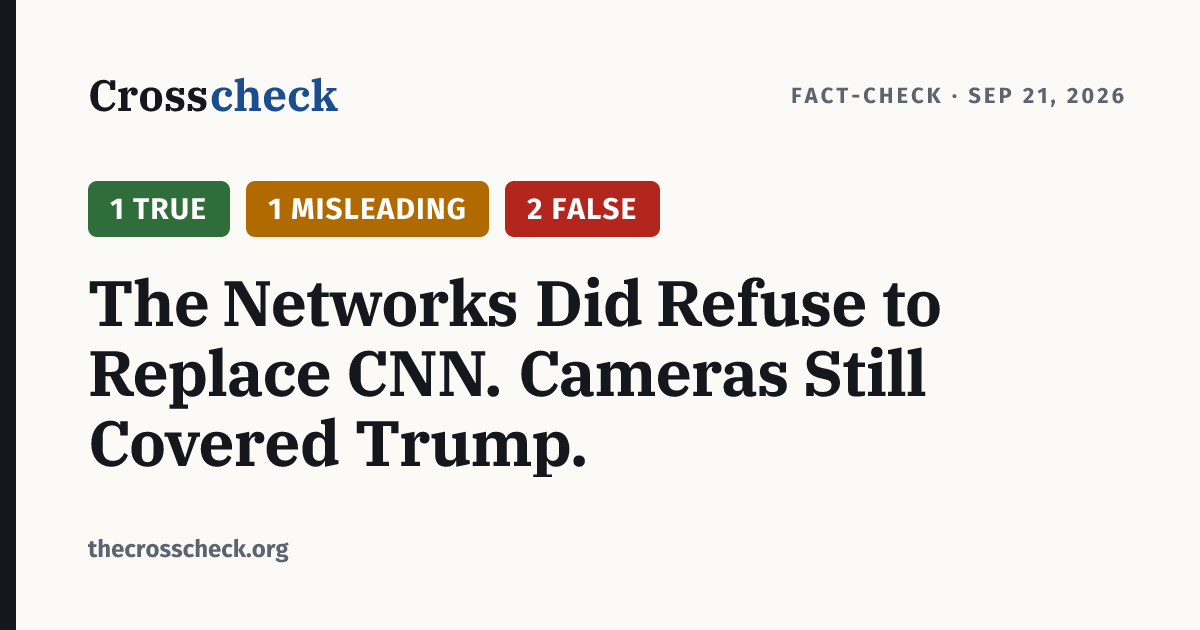The width and height of the screenshot is (1200, 630).
Task: Select the green 1 TRUE badge
Action: click(x=159, y=209)
